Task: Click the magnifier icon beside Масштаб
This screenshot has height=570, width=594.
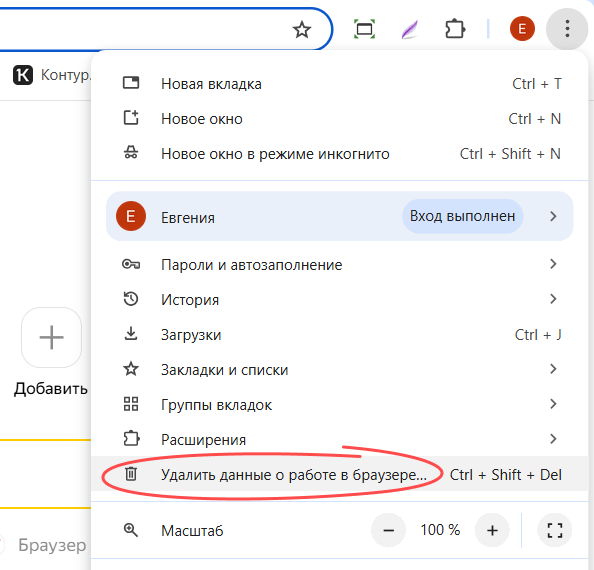Action: (x=131, y=530)
